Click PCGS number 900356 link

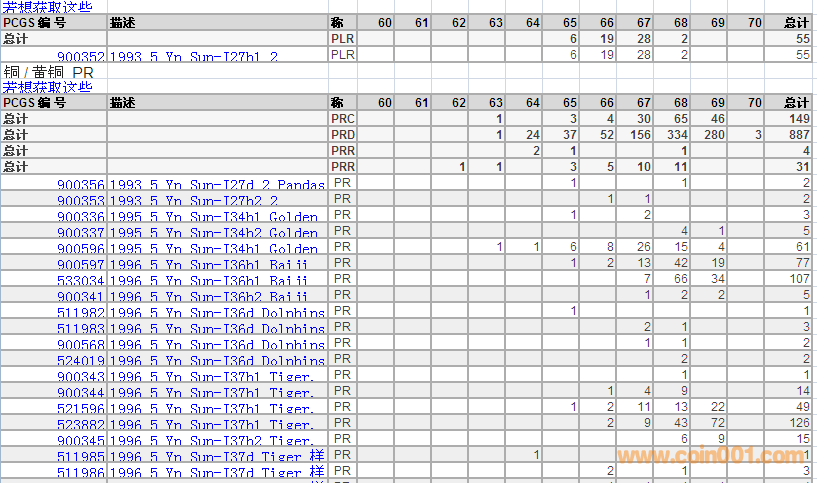click(80, 184)
